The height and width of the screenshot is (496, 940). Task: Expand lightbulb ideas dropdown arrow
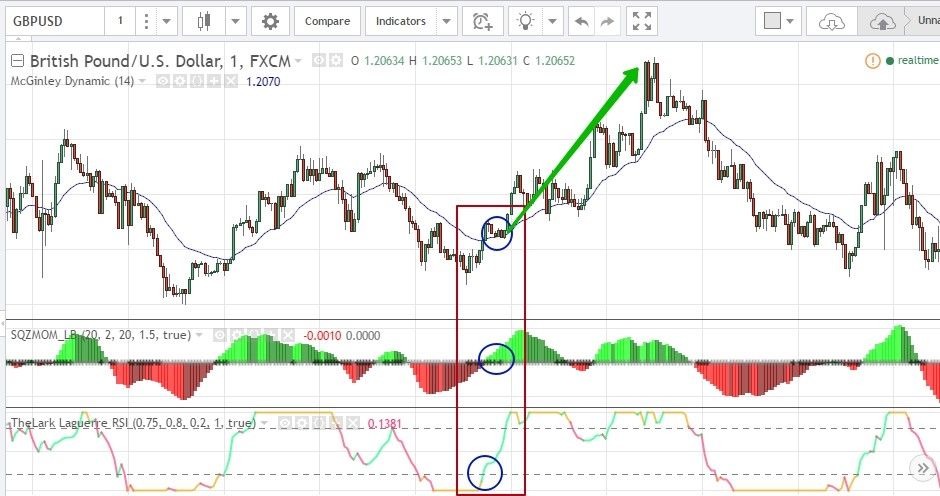pos(552,22)
